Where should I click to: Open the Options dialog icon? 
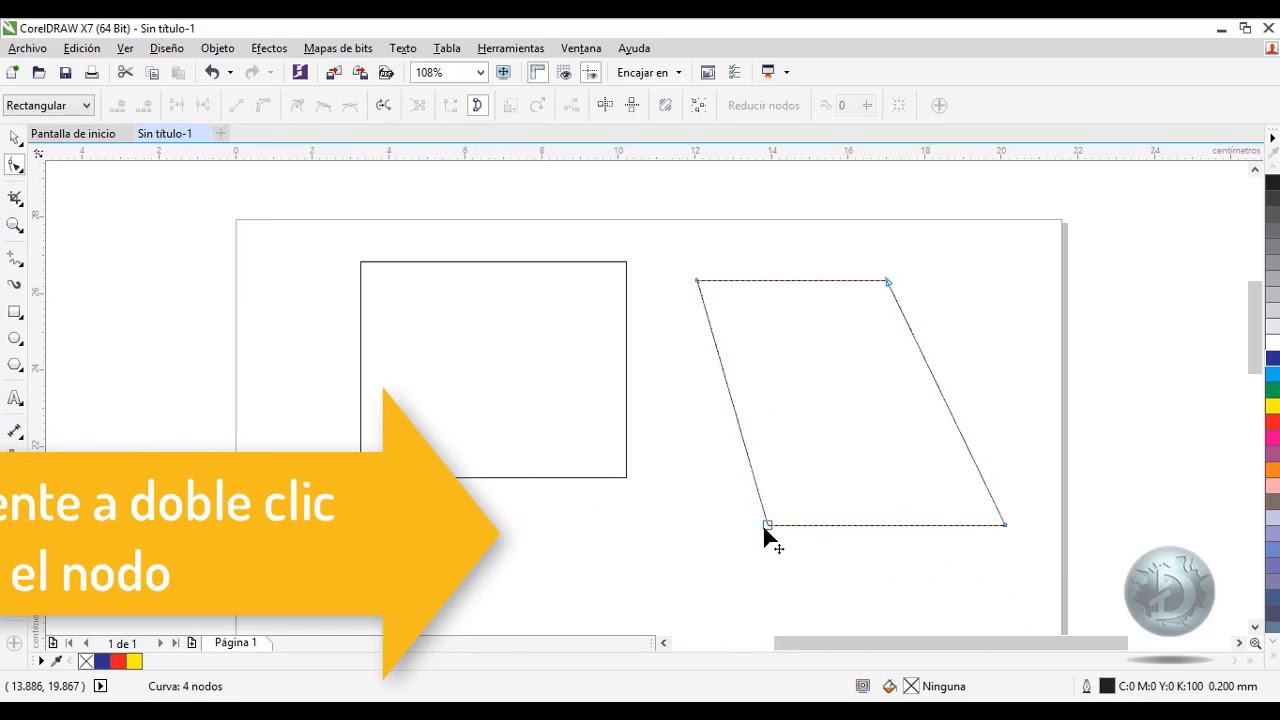735,72
